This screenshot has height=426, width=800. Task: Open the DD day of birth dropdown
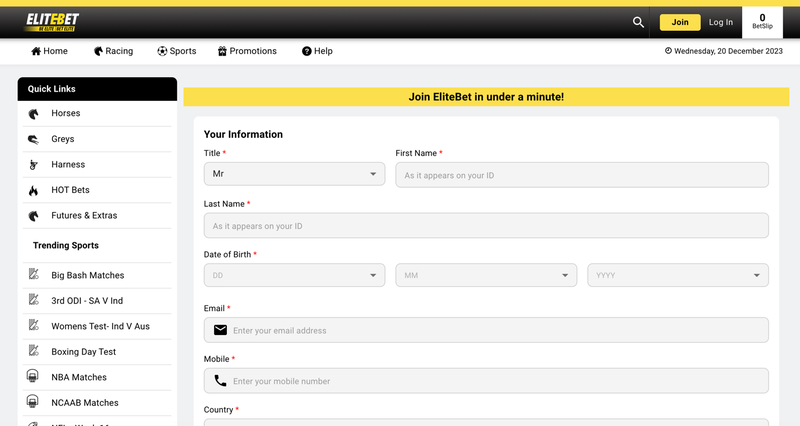294,275
